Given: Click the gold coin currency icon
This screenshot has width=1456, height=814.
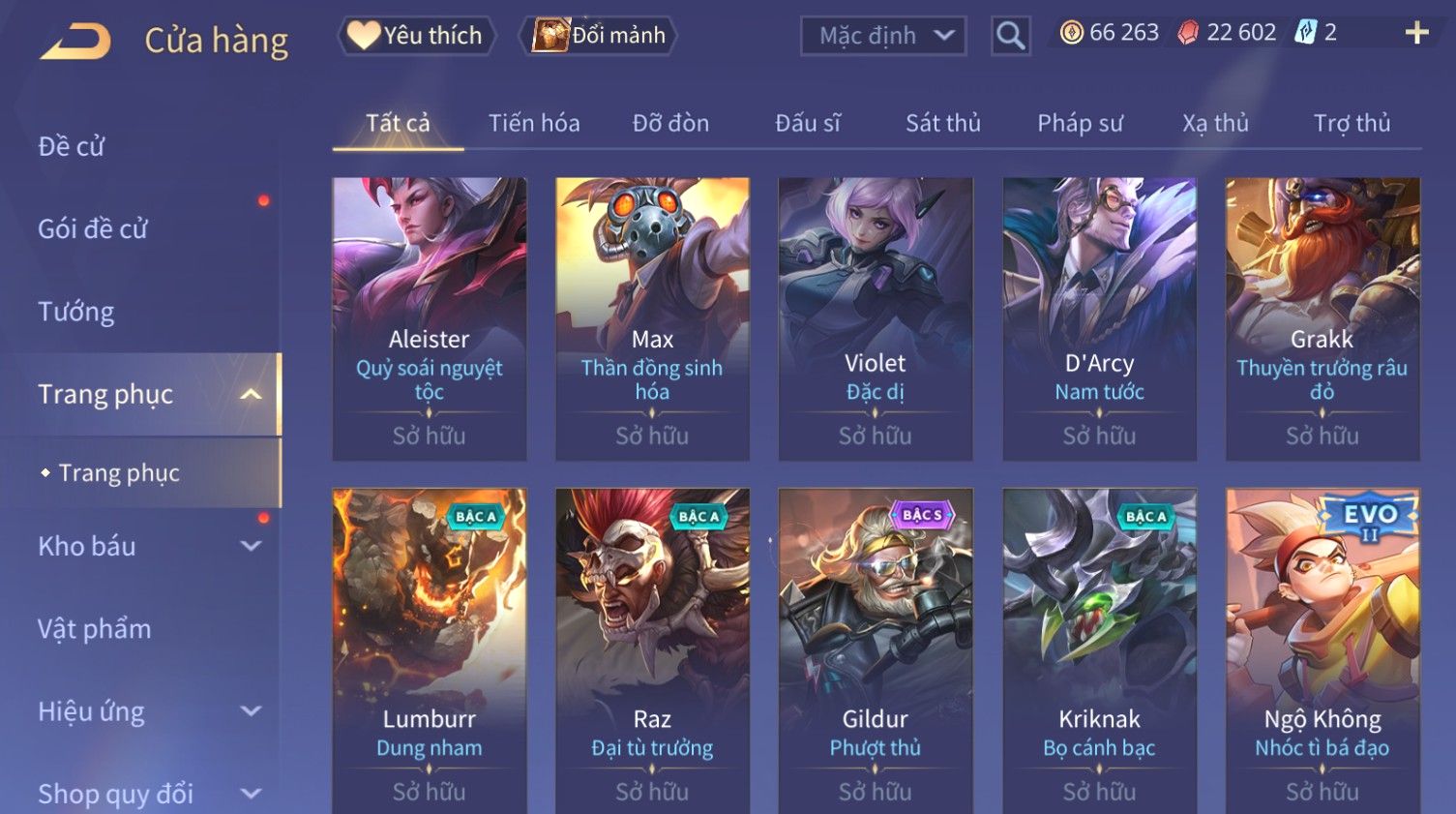Looking at the screenshot, I should 1071,33.
